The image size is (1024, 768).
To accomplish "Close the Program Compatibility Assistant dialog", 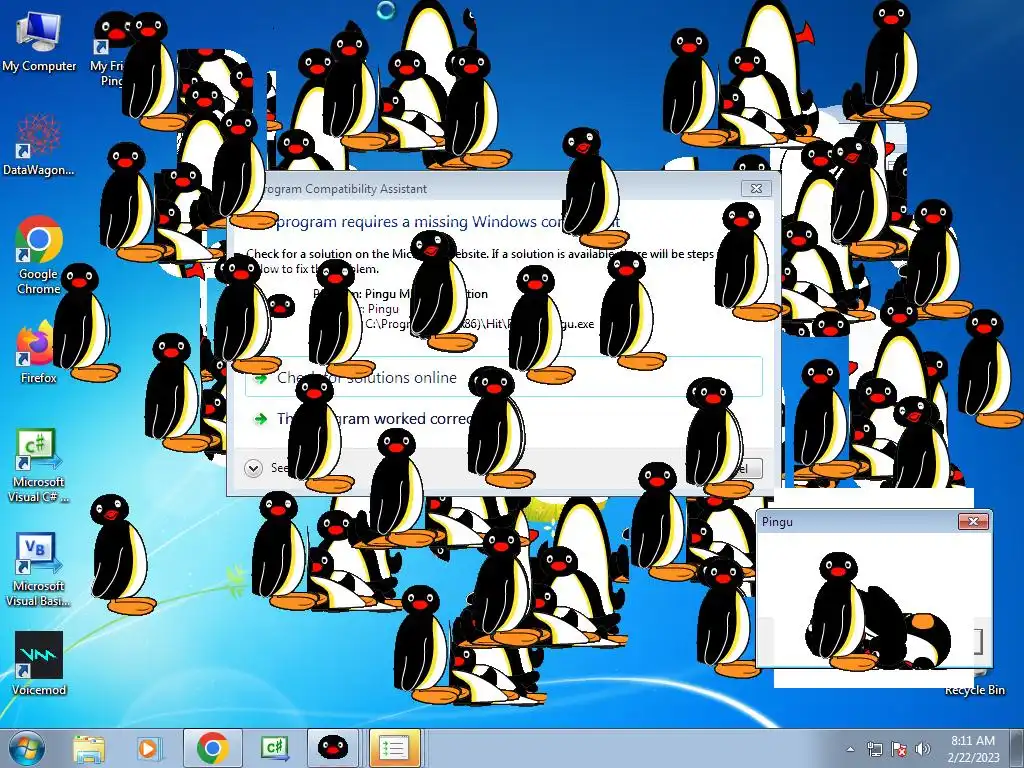I will [x=756, y=188].
